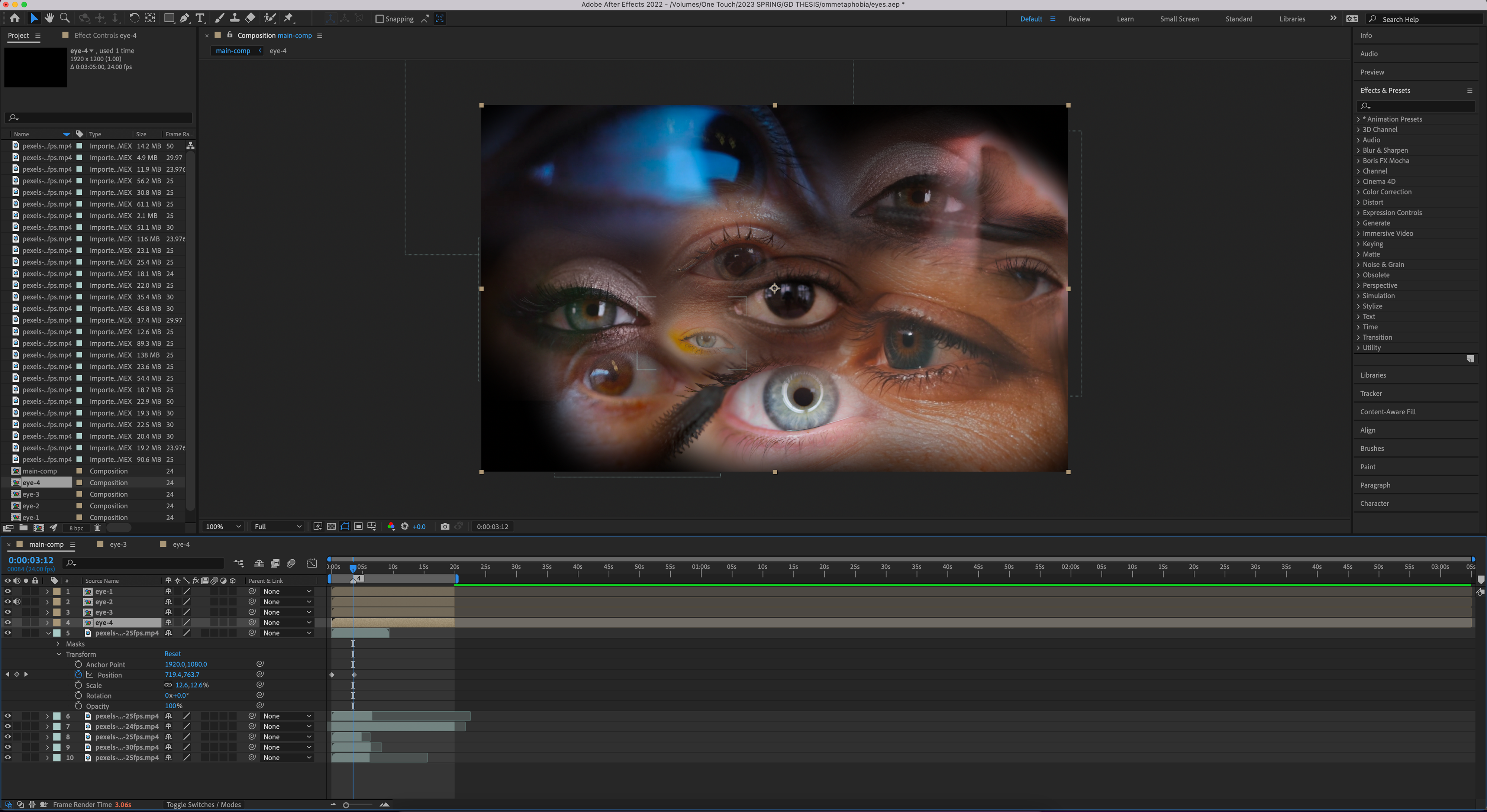The image size is (1487, 812).
Task: Enable the Snapping checkbox
Action: pos(379,19)
